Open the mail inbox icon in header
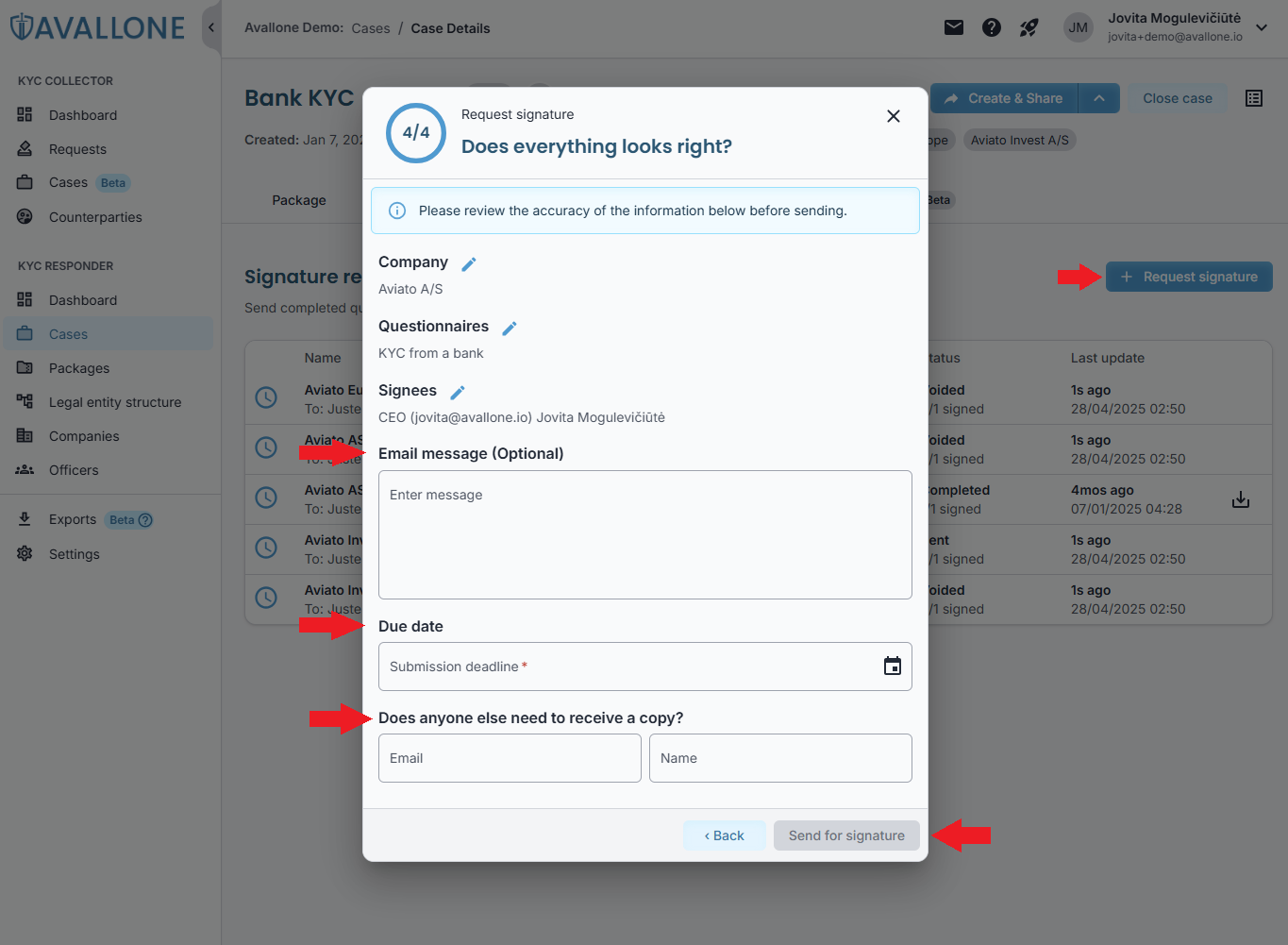 [954, 27]
